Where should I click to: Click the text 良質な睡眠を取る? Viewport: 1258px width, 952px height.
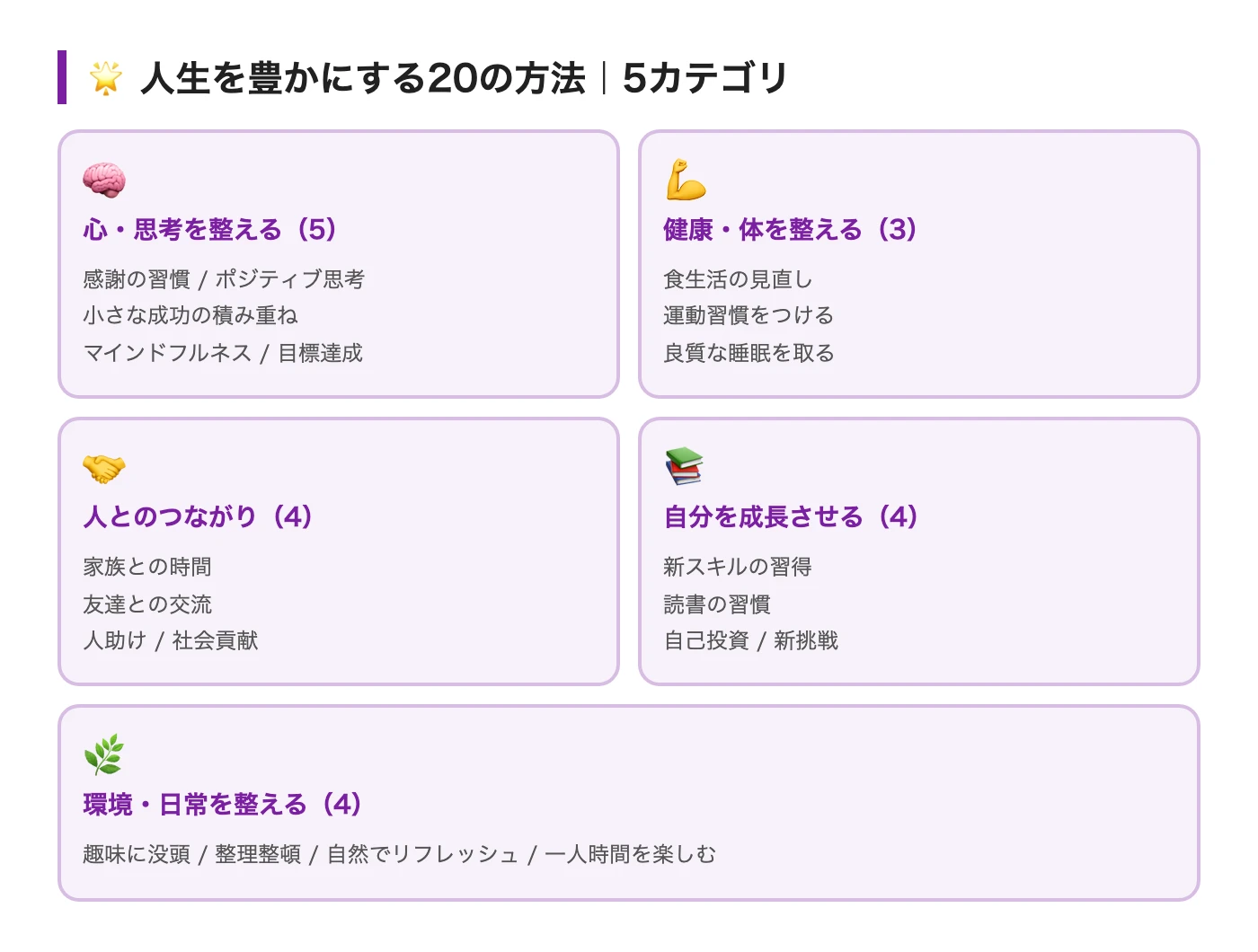749,353
